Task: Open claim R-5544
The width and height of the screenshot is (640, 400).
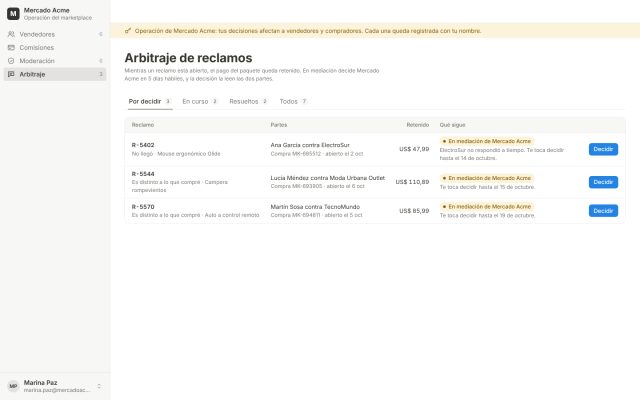Action: pyautogui.click(x=143, y=174)
